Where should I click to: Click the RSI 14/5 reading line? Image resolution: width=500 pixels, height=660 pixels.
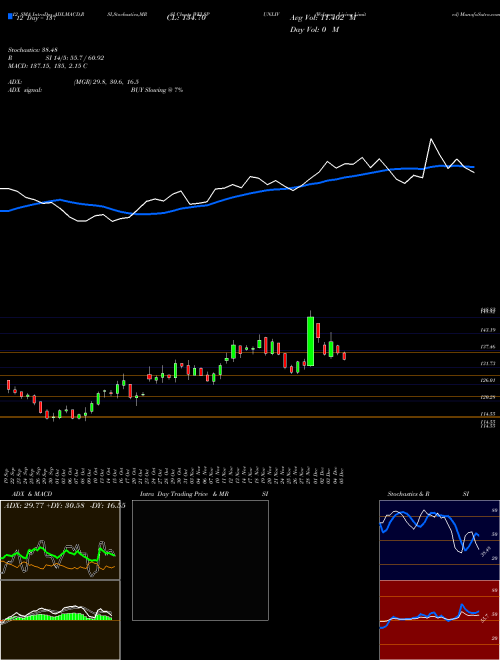coord(56,58)
